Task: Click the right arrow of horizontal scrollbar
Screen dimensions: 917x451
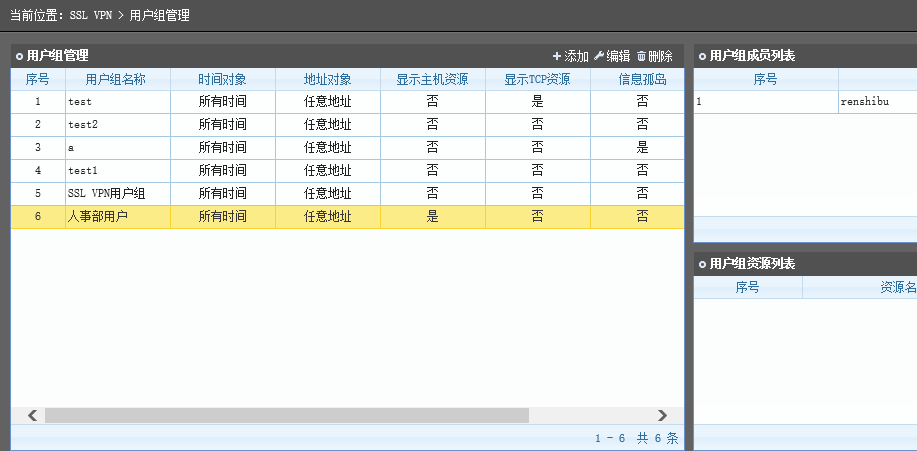Action: coord(662,415)
